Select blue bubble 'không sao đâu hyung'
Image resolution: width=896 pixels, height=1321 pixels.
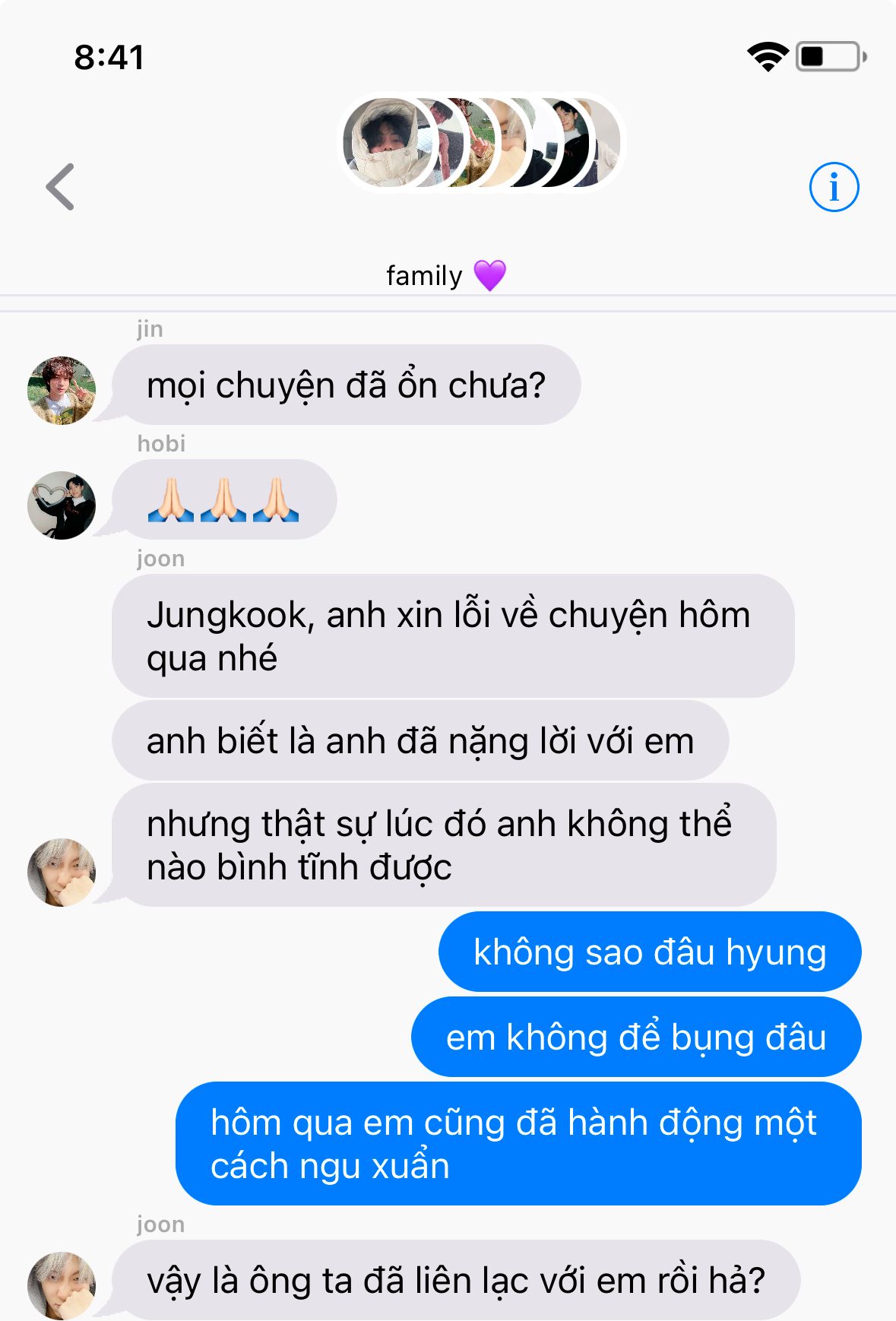click(650, 952)
